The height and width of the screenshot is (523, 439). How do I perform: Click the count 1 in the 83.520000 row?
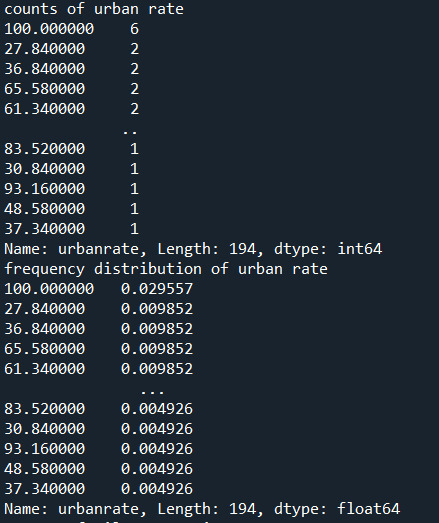[x=134, y=149]
